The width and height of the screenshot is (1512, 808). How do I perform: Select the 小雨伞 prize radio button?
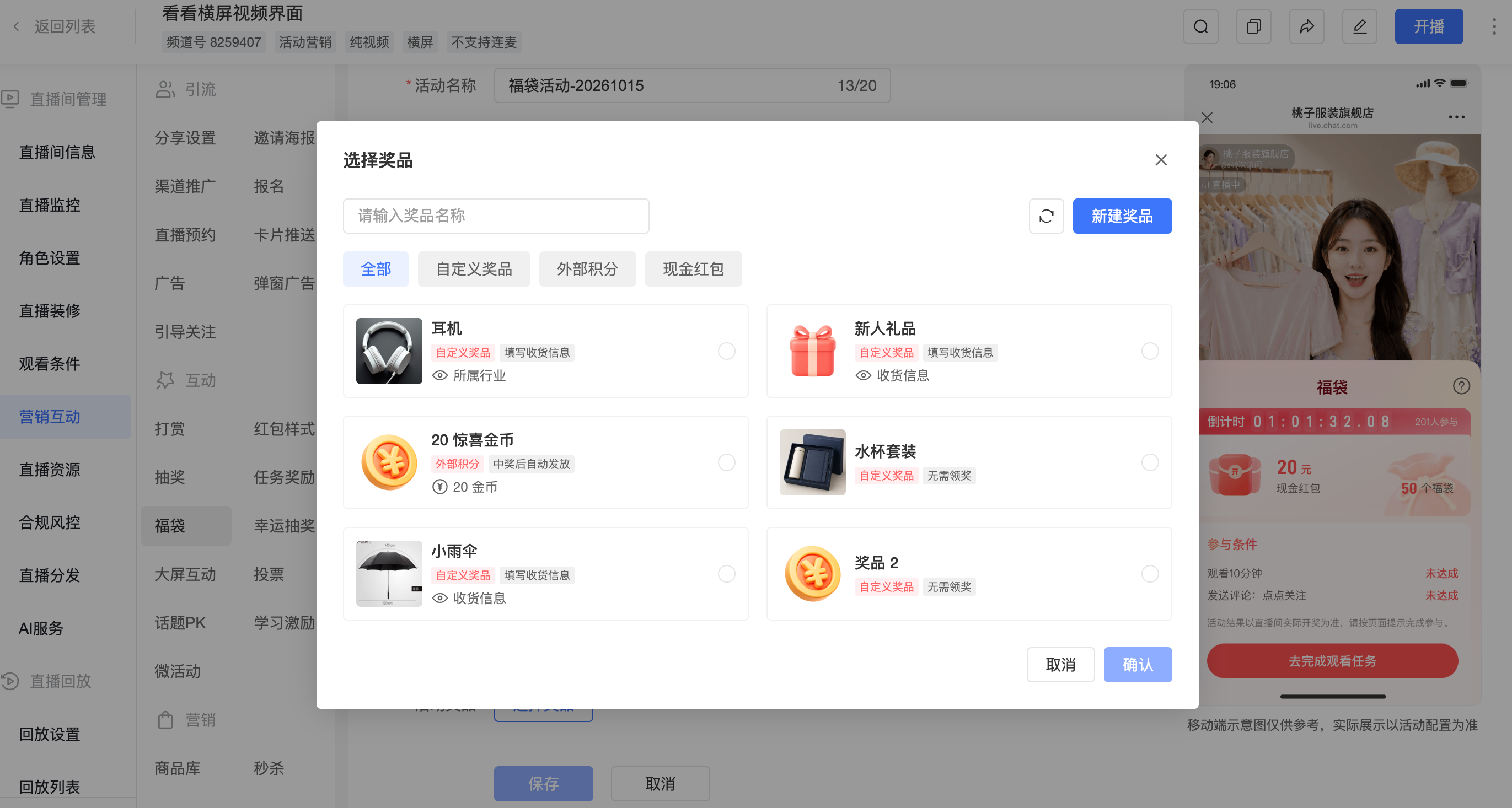point(726,573)
